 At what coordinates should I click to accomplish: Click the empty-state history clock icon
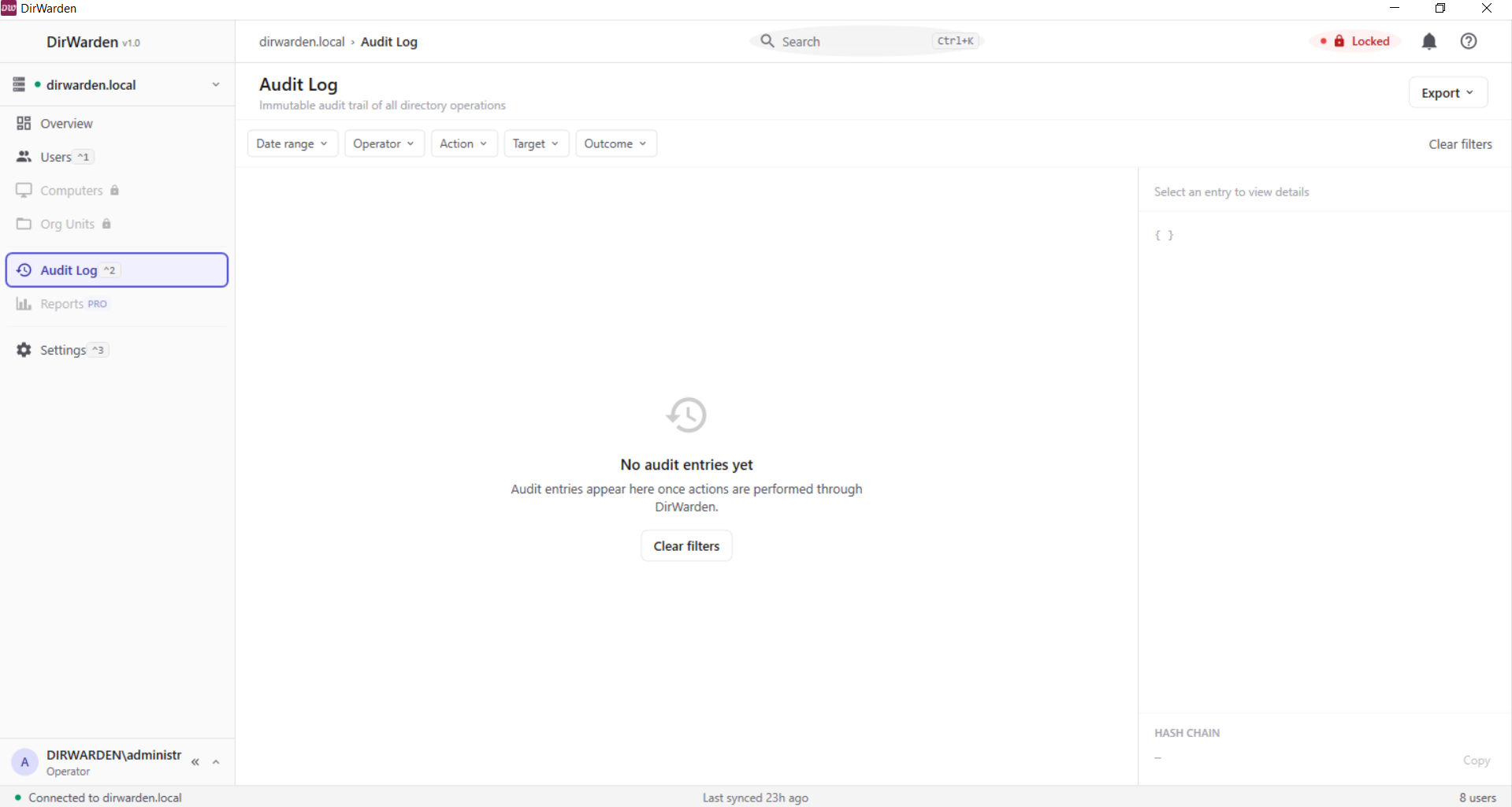(x=686, y=415)
